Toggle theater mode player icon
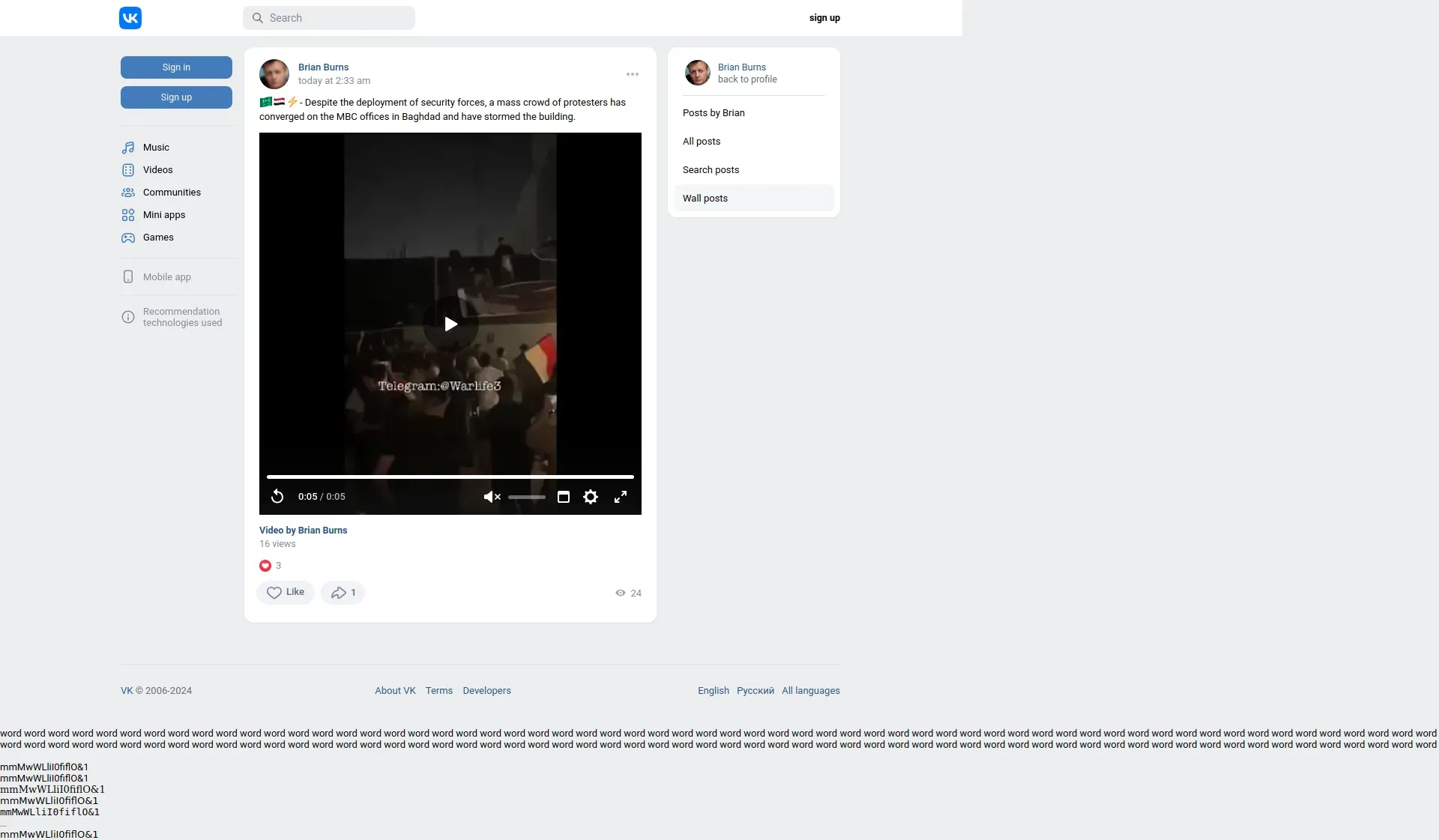This screenshot has width=1439, height=840. (x=564, y=497)
